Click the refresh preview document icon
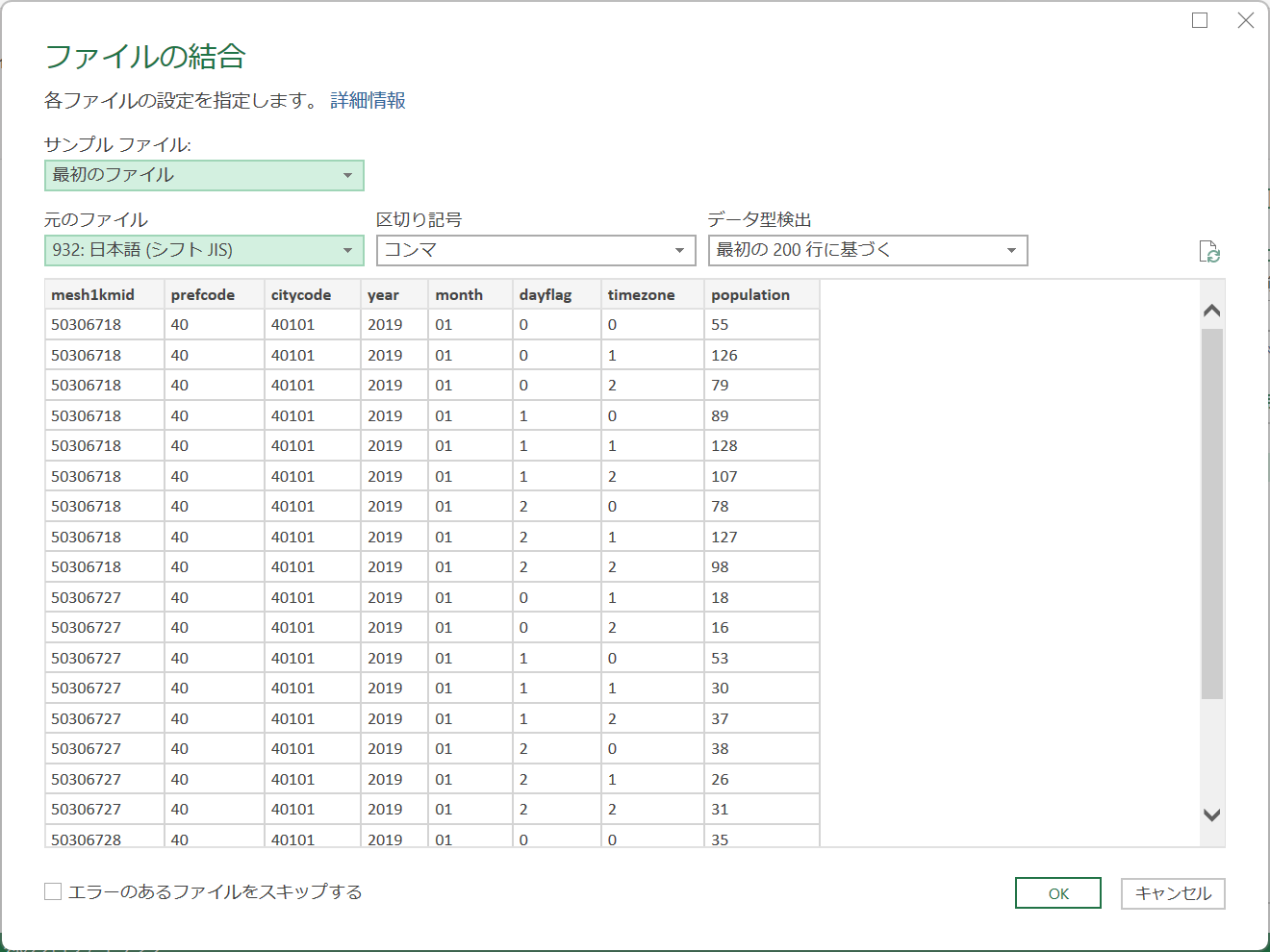Image resolution: width=1270 pixels, height=952 pixels. point(1209,252)
